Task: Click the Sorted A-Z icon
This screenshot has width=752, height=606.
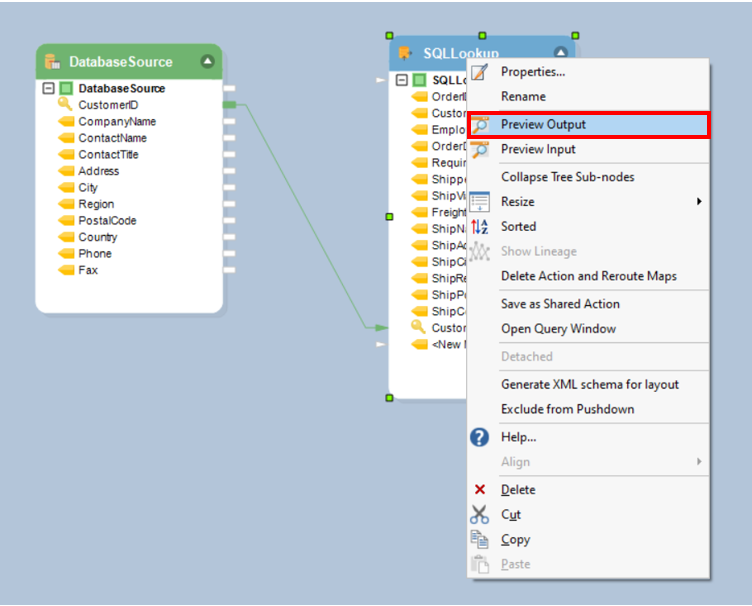Action: point(480,227)
